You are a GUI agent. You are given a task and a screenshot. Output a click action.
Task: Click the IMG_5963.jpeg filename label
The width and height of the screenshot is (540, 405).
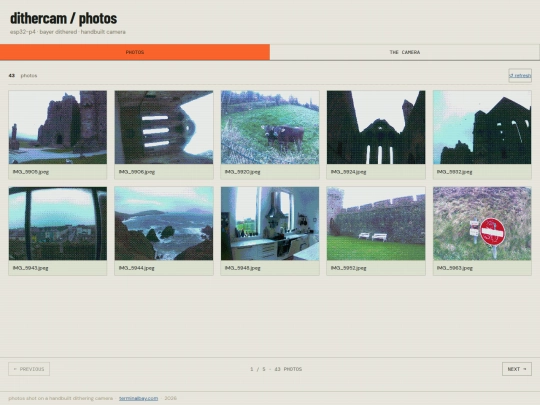[454, 268]
